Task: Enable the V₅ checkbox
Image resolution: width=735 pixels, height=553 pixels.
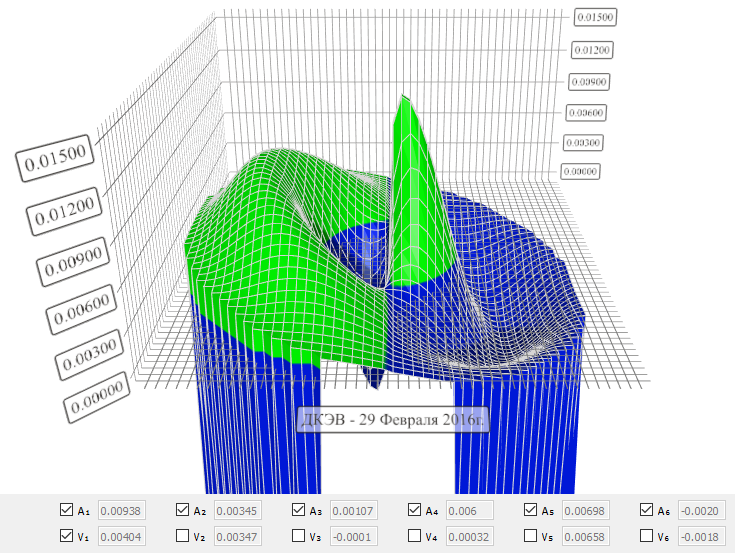Action: 531,536
